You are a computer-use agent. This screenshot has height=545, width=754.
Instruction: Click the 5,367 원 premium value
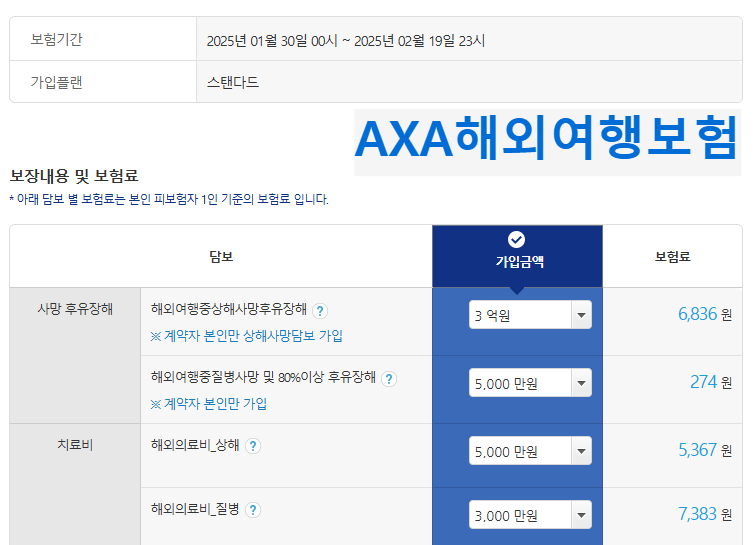point(705,450)
